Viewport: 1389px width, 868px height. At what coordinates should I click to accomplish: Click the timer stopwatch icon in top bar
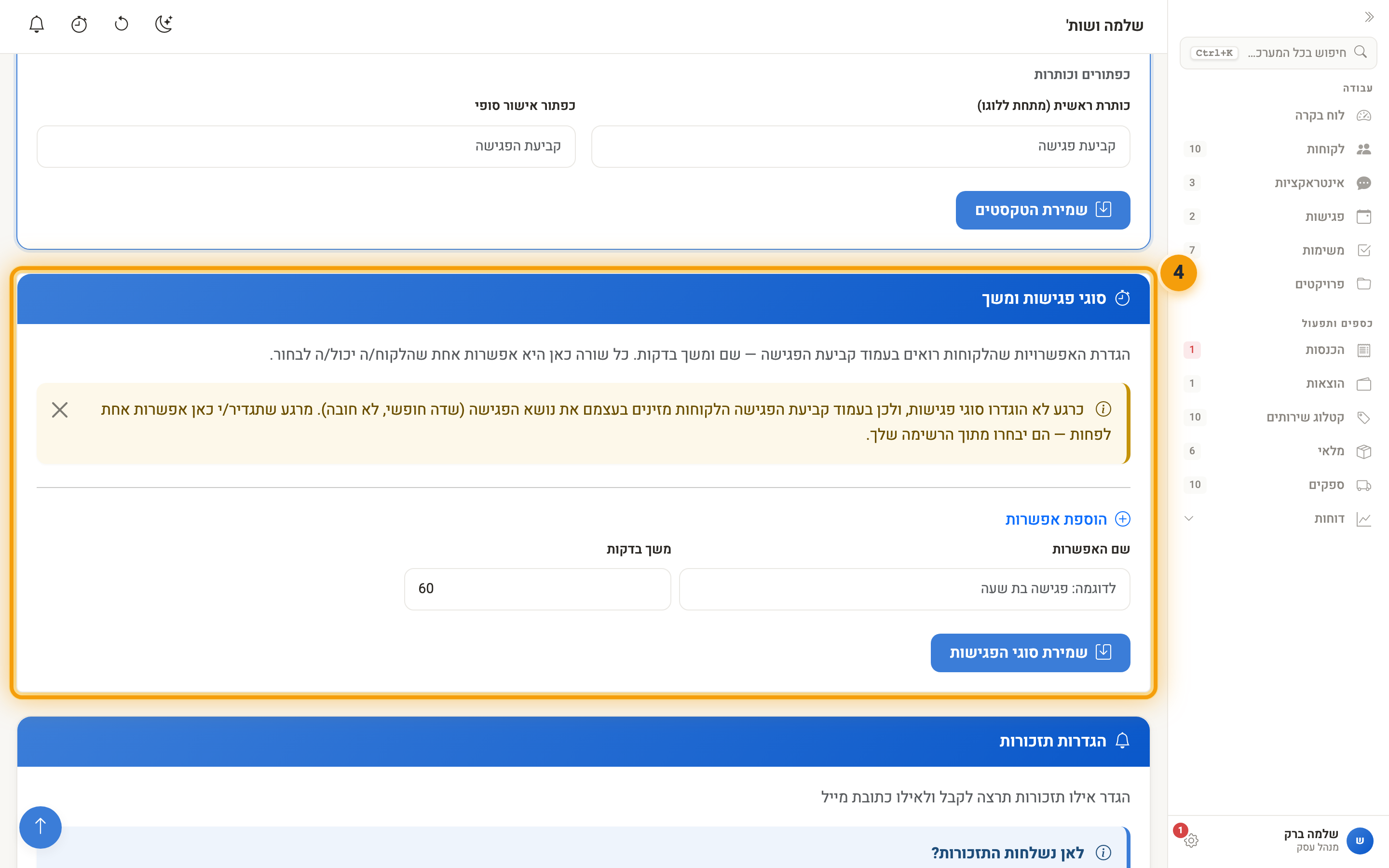pyautogui.click(x=79, y=24)
